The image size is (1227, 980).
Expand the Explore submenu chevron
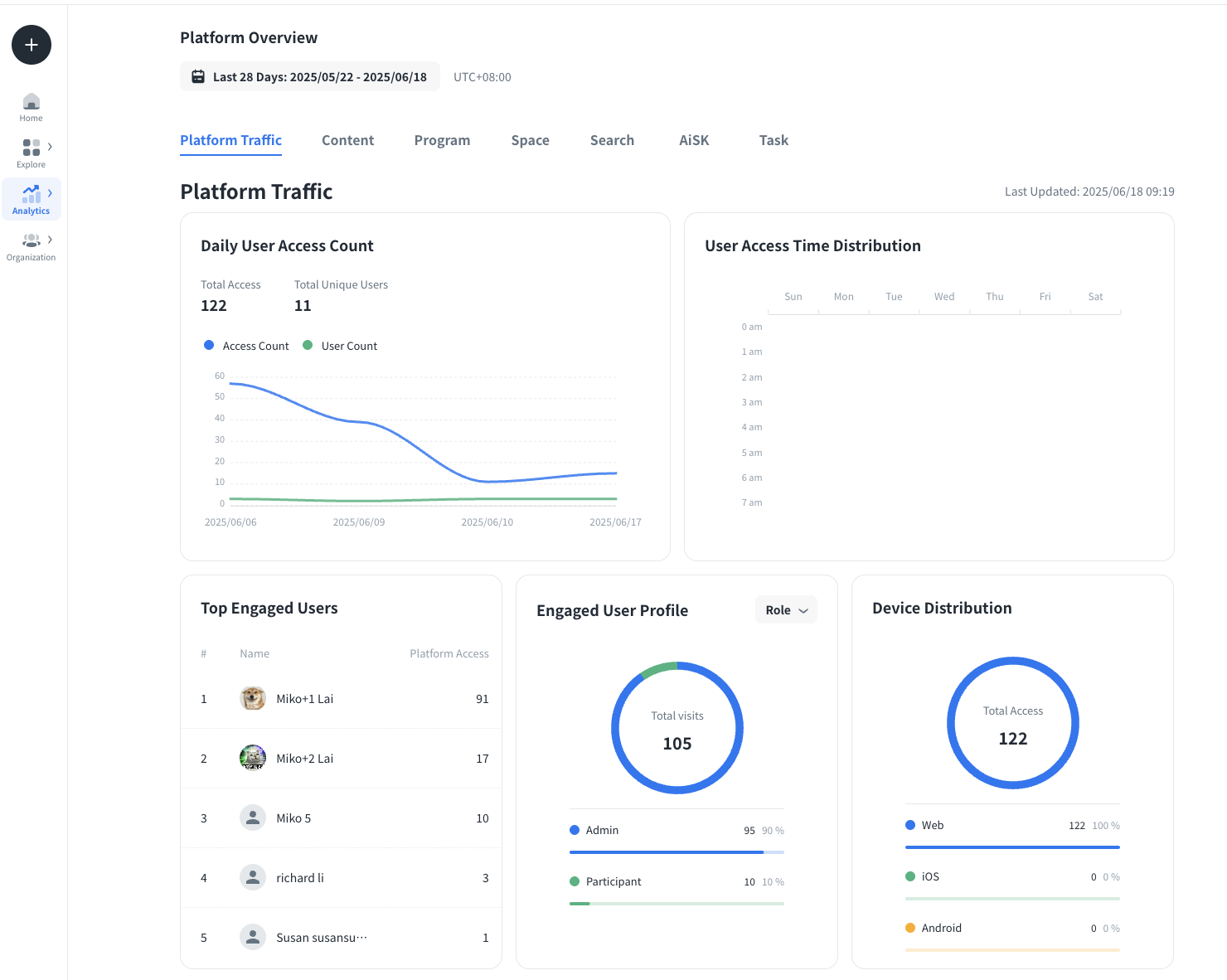click(51, 147)
